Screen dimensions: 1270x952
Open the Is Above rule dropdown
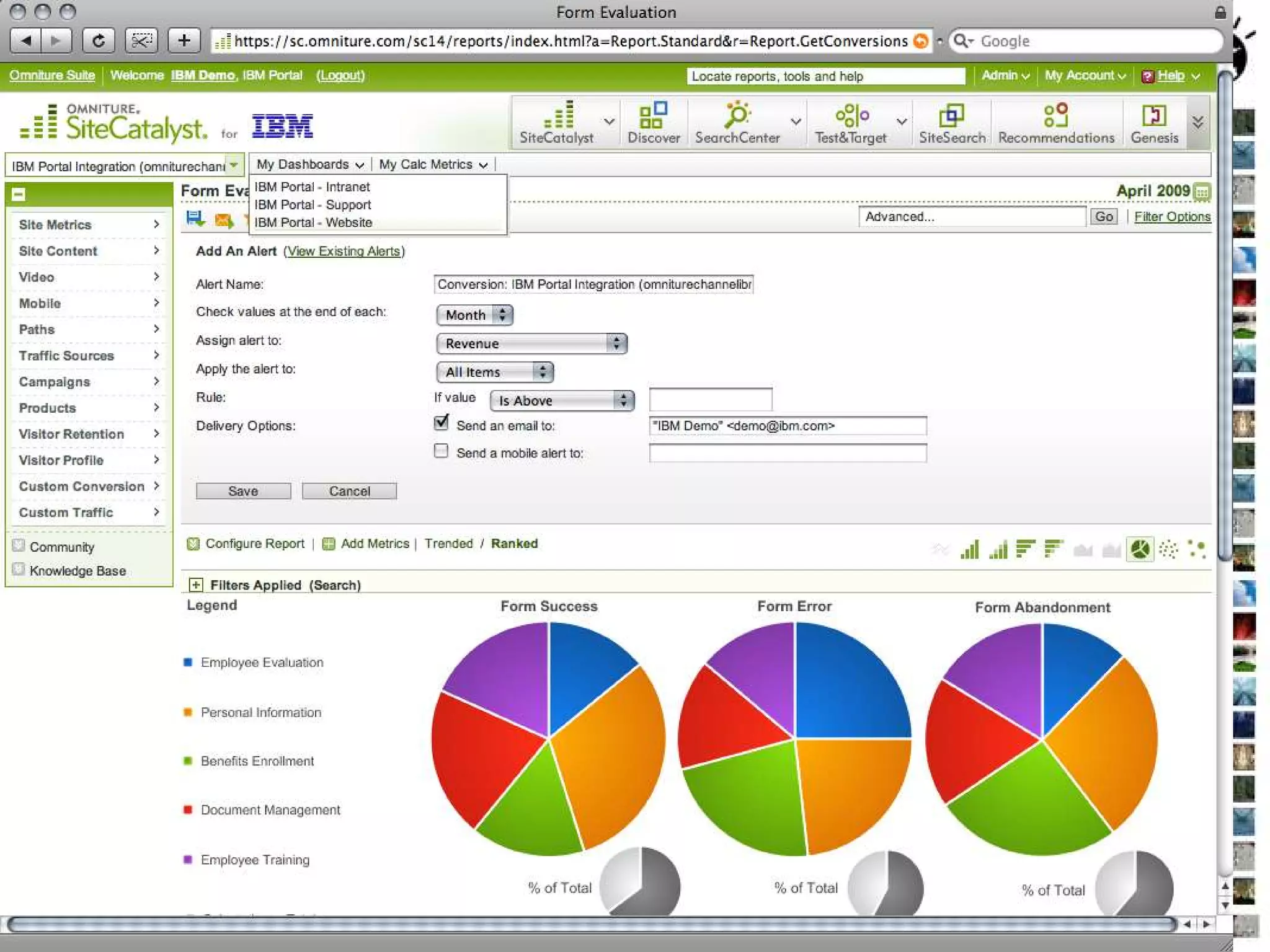(x=562, y=400)
